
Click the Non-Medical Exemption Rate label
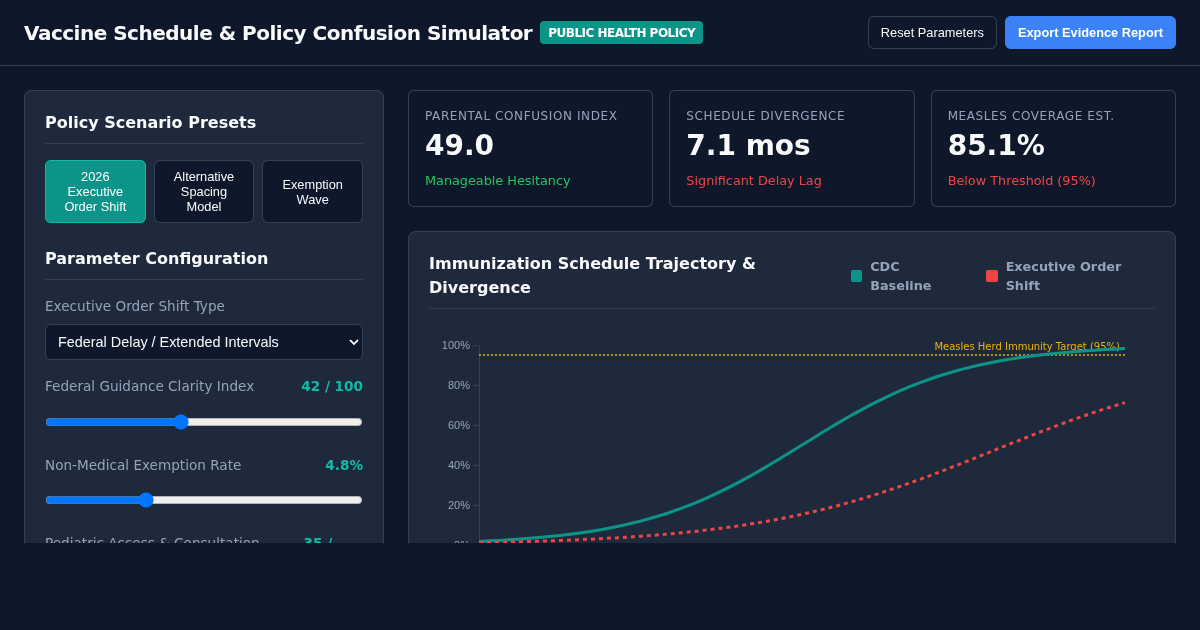click(143, 465)
